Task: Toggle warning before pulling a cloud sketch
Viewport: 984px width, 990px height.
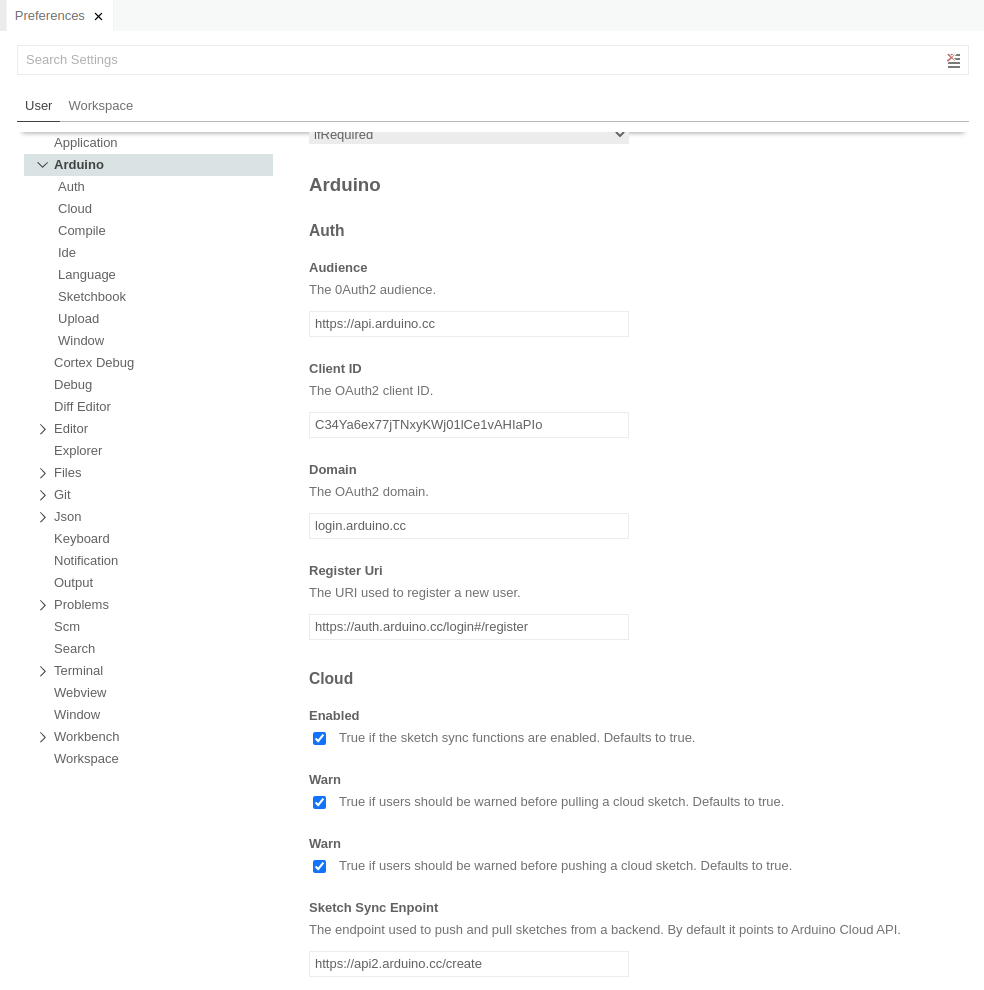Action: tap(320, 802)
